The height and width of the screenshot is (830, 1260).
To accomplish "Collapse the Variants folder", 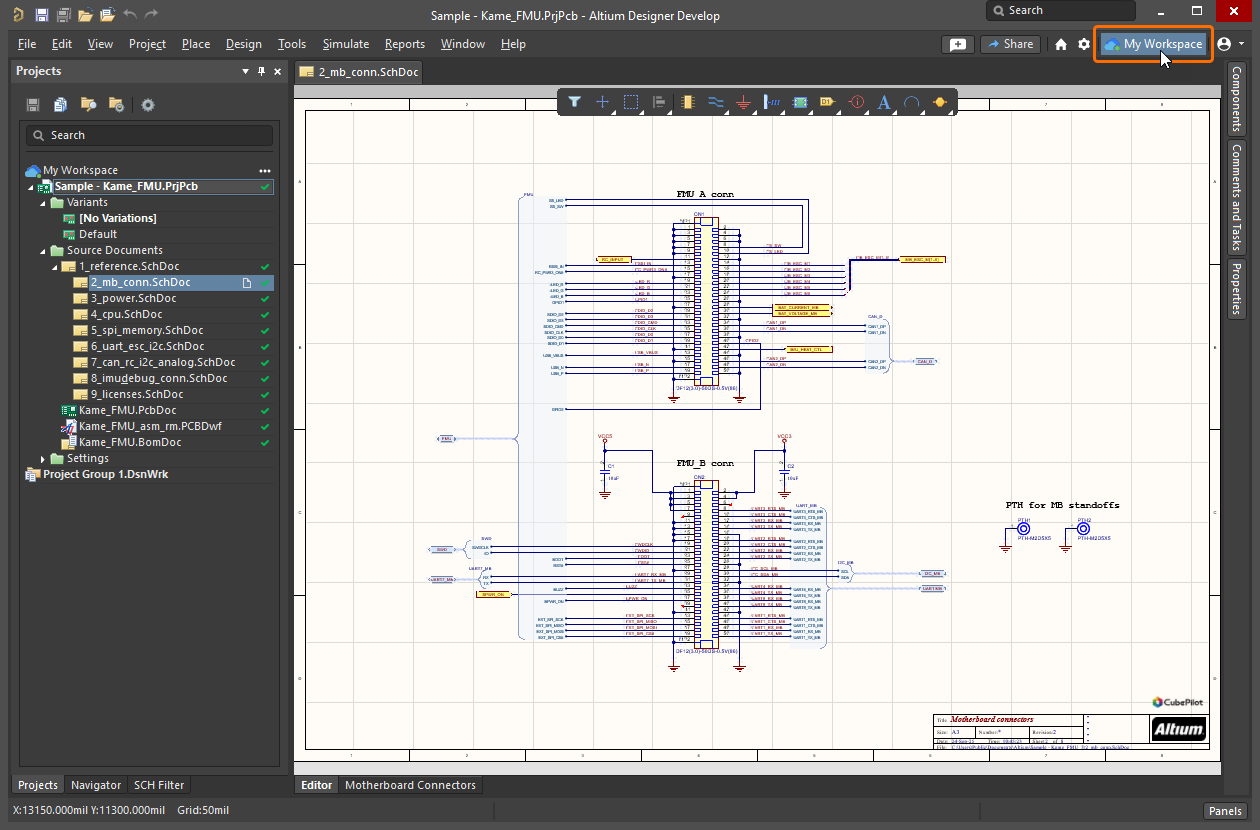I will [43, 202].
